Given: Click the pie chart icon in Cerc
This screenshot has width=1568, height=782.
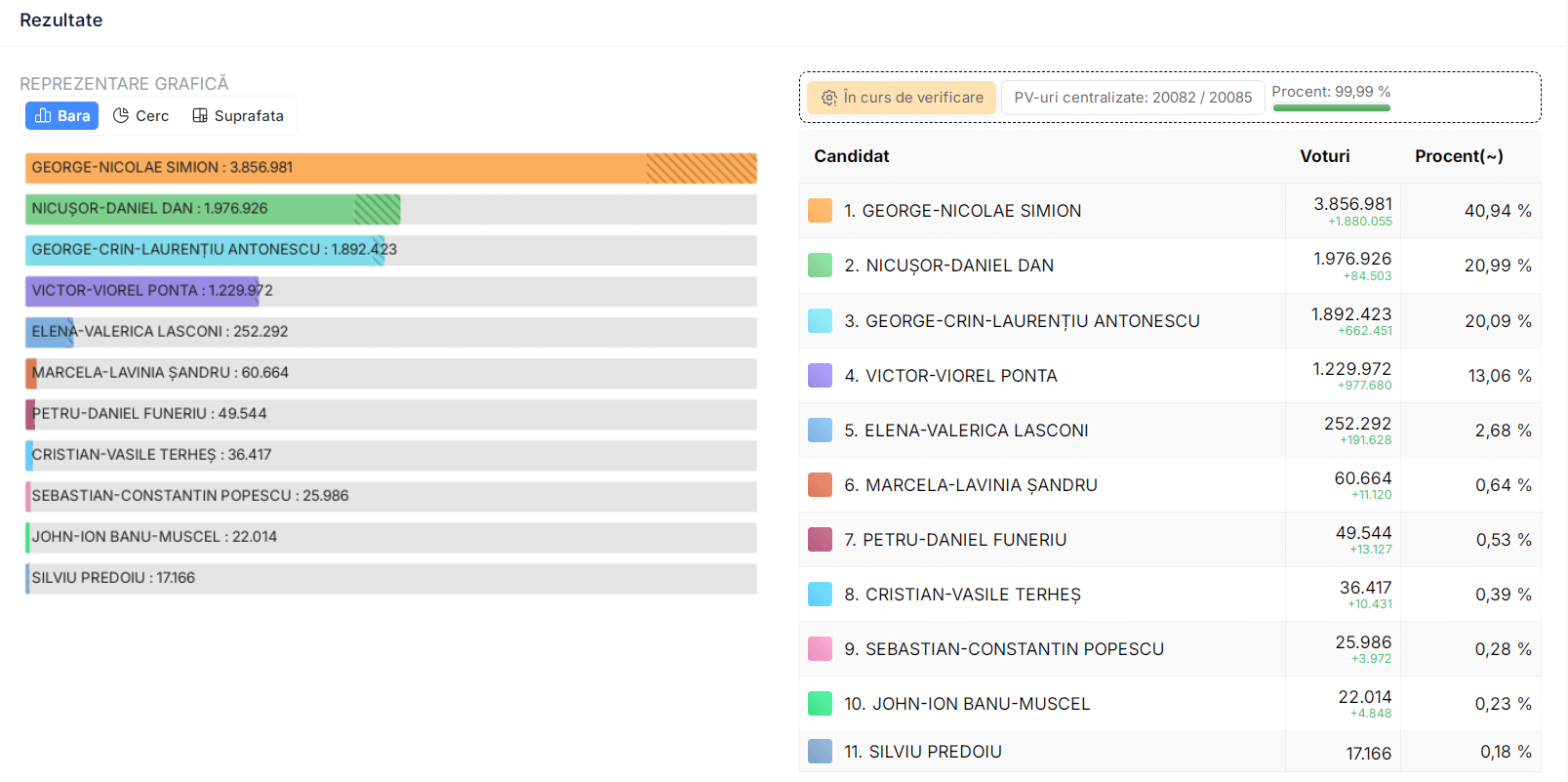Looking at the screenshot, I should pyautogui.click(x=121, y=116).
